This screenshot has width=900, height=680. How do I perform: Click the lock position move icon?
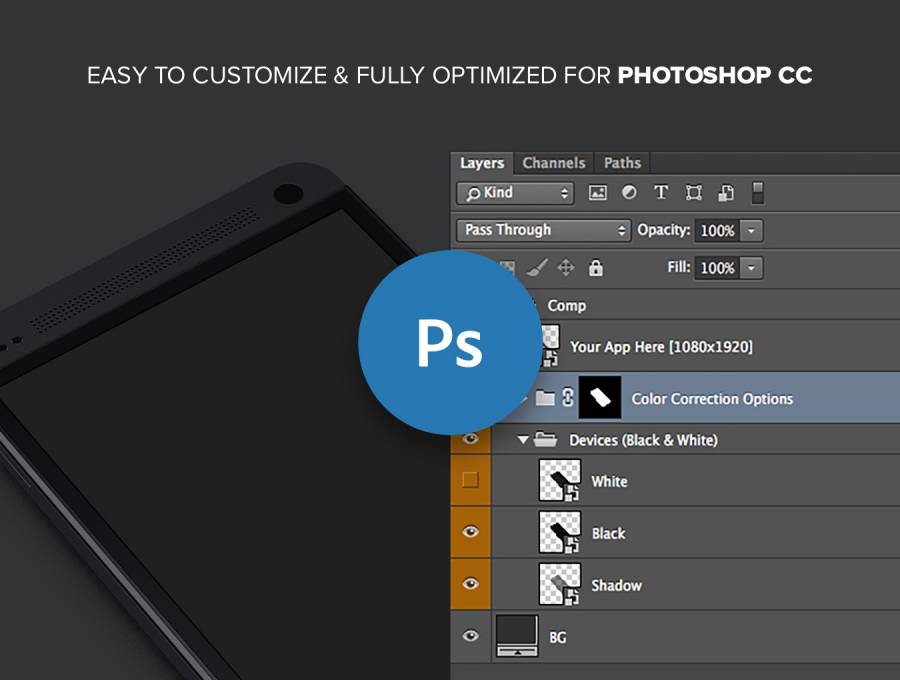point(566,268)
